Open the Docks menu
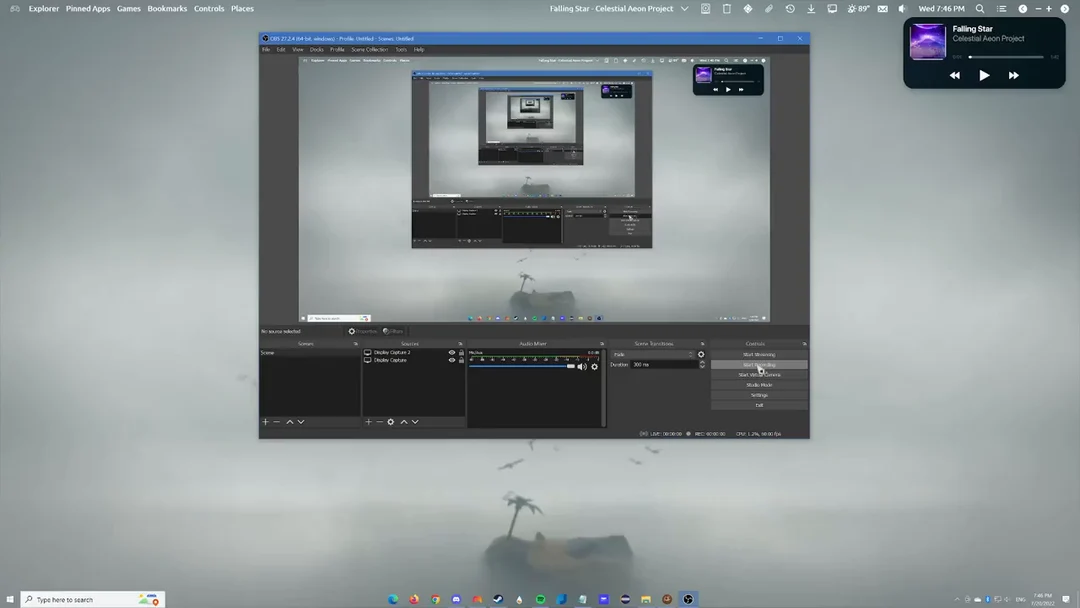 click(319, 49)
